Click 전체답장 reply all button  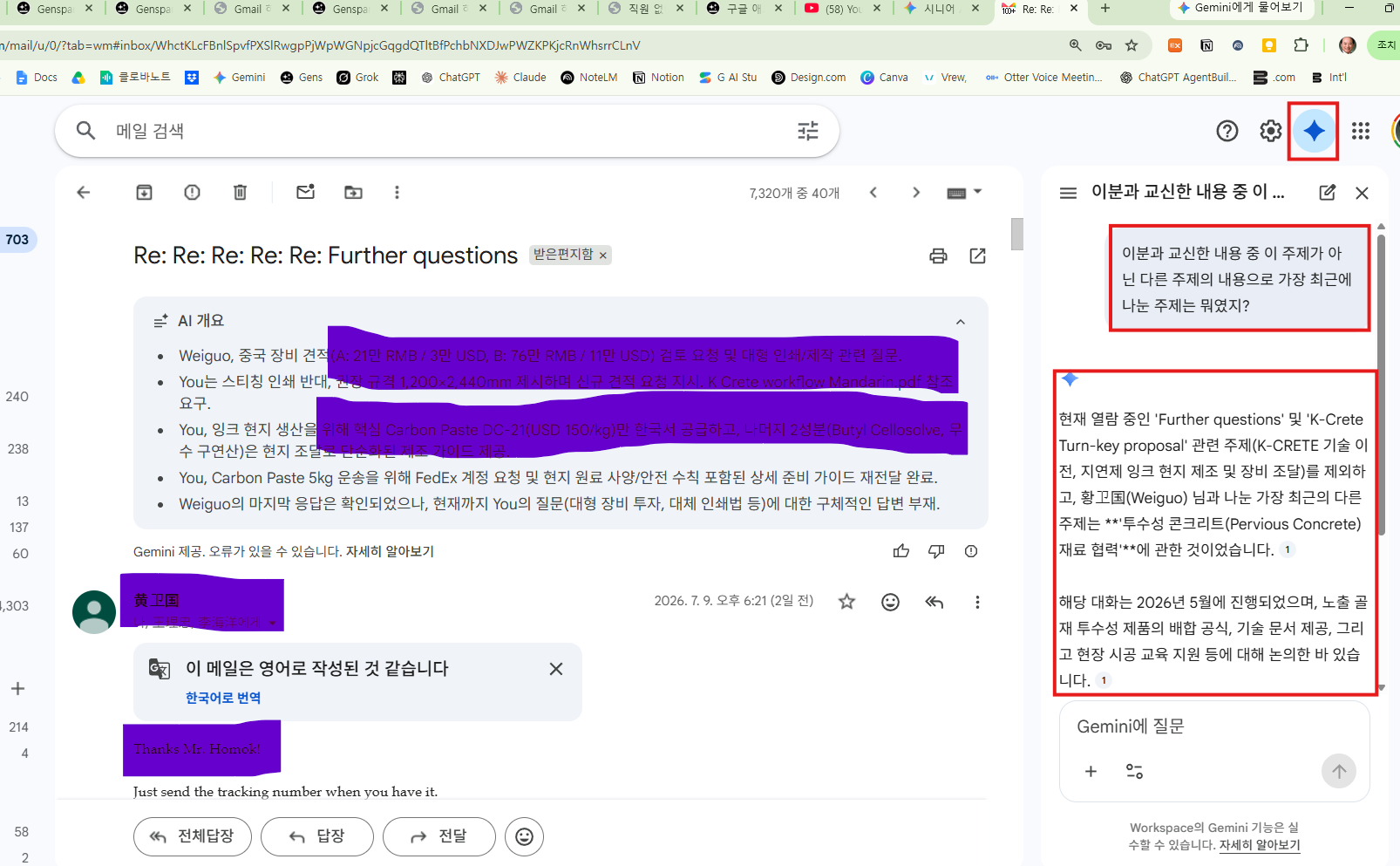coord(193,836)
